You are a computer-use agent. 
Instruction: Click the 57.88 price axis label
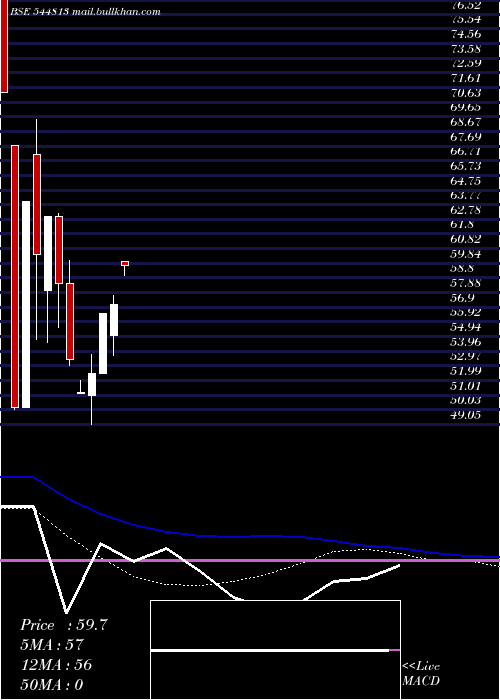pos(466,283)
